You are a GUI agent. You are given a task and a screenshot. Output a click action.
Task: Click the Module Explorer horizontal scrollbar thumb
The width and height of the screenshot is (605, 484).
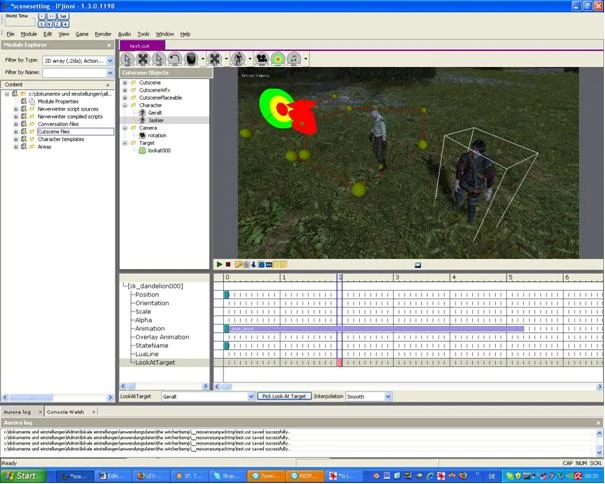[32, 397]
